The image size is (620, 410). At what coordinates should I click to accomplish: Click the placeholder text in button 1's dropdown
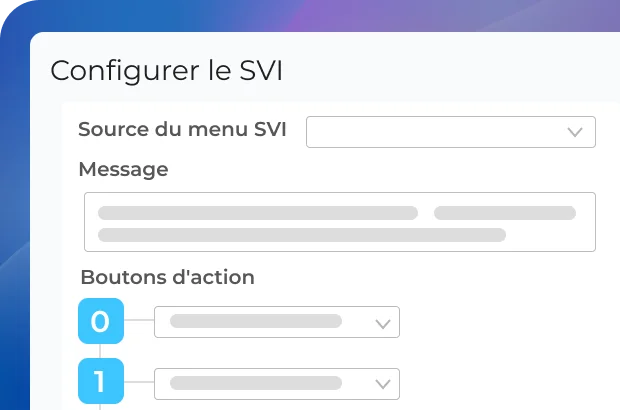click(x=255, y=383)
